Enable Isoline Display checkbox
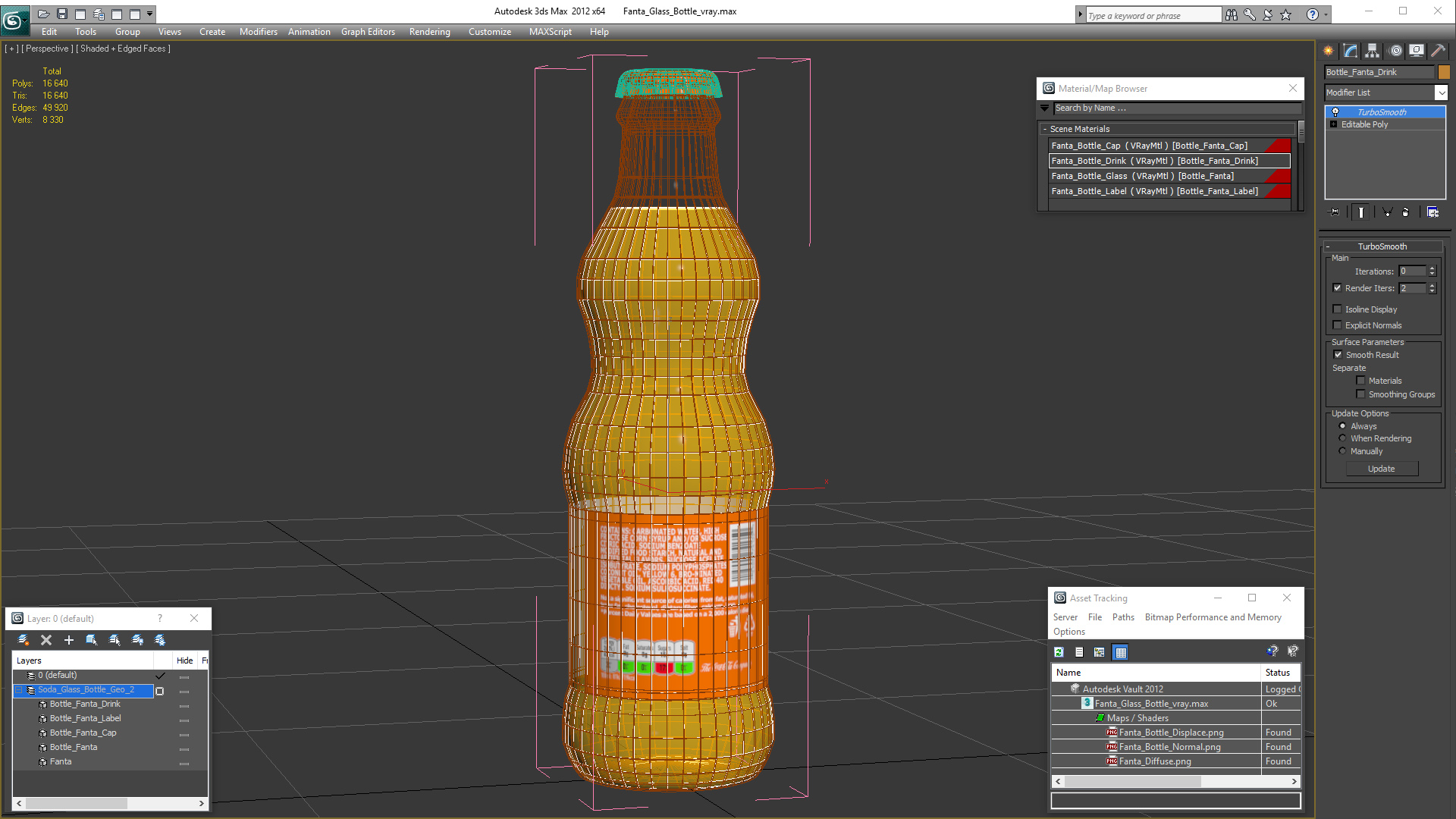Image resolution: width=1456 pixels, height=819 pixels. click(1338, 309)
